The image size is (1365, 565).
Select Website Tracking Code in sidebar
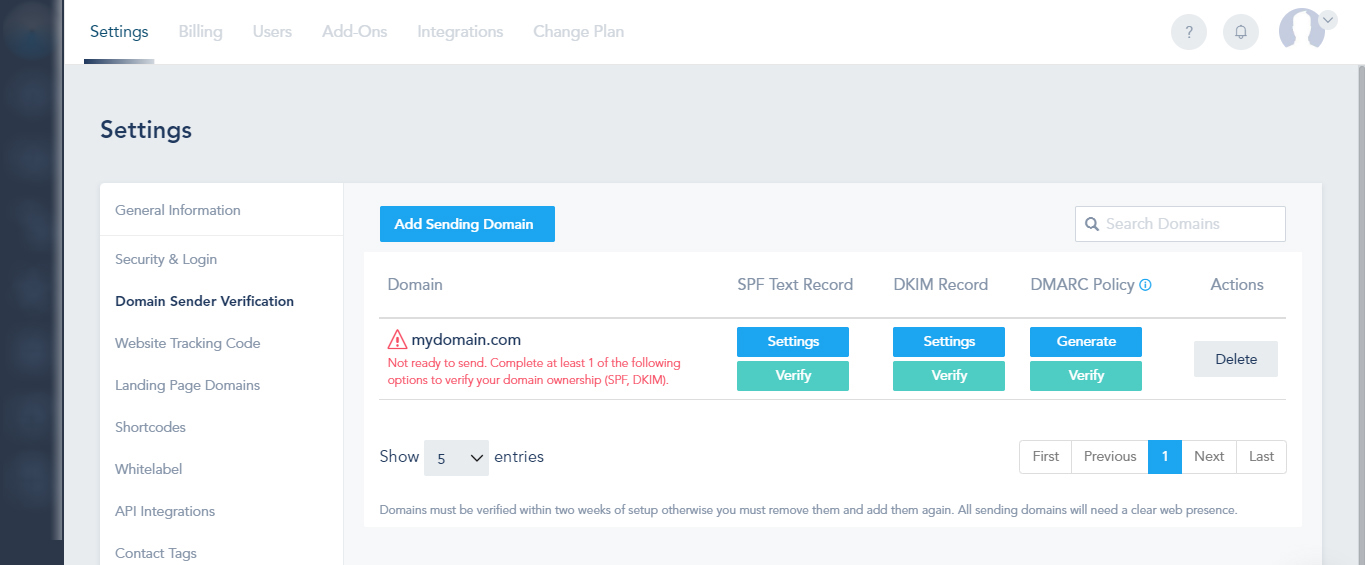tap(187, 343)
